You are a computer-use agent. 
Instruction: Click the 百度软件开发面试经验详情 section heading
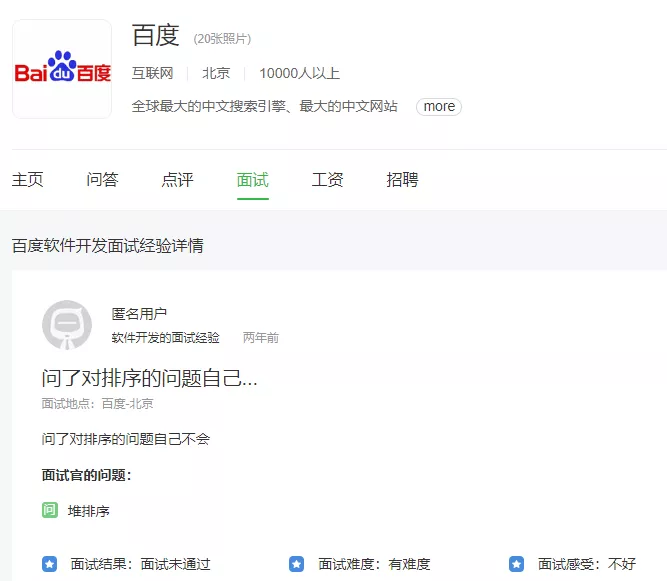108,246
